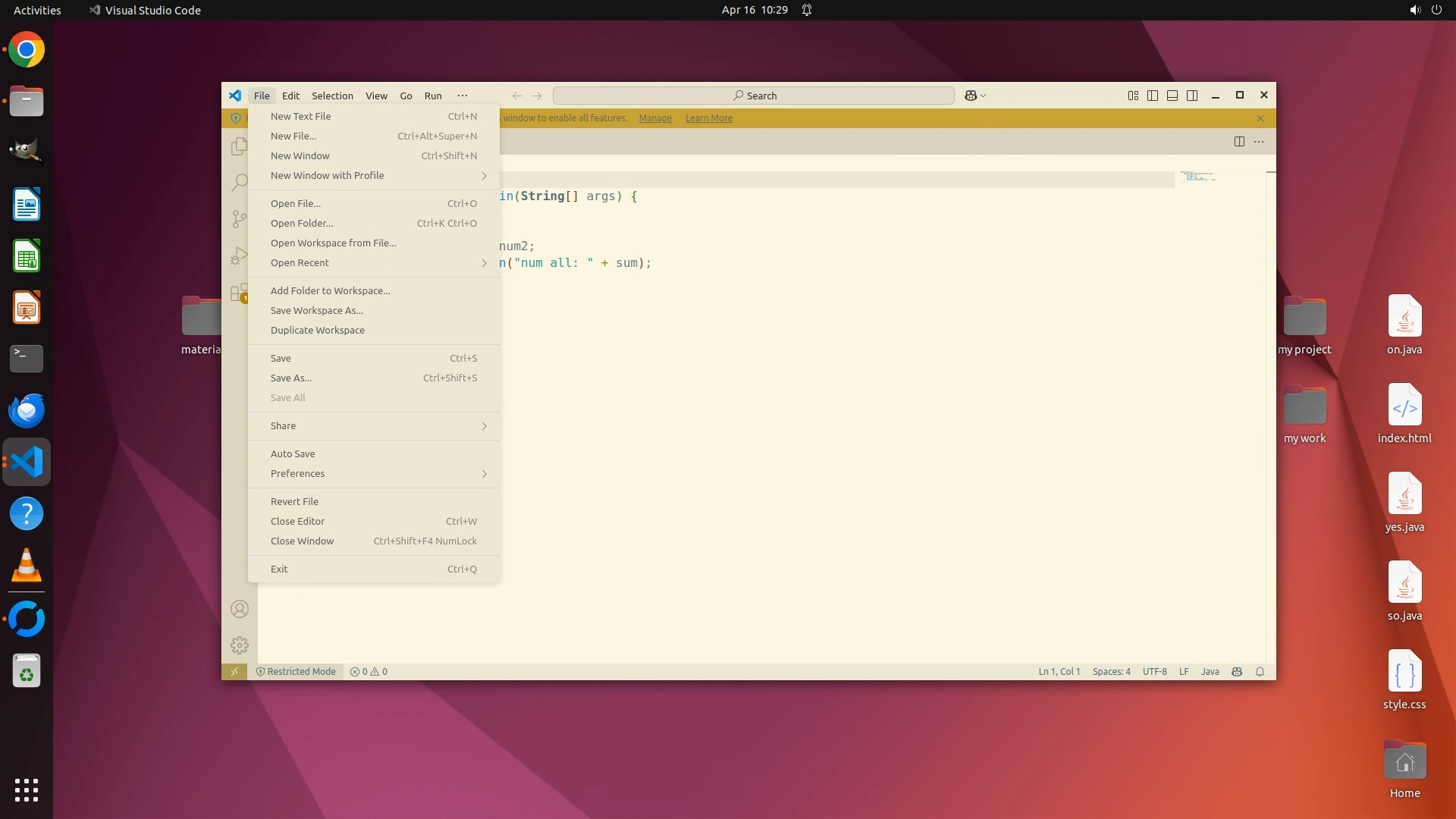Image resolution: width=1456 pixels, height=819 pixels.
Task: Toggle the bottom Panel layout button
Action: pyautogui.click(x=1172, y=96)
